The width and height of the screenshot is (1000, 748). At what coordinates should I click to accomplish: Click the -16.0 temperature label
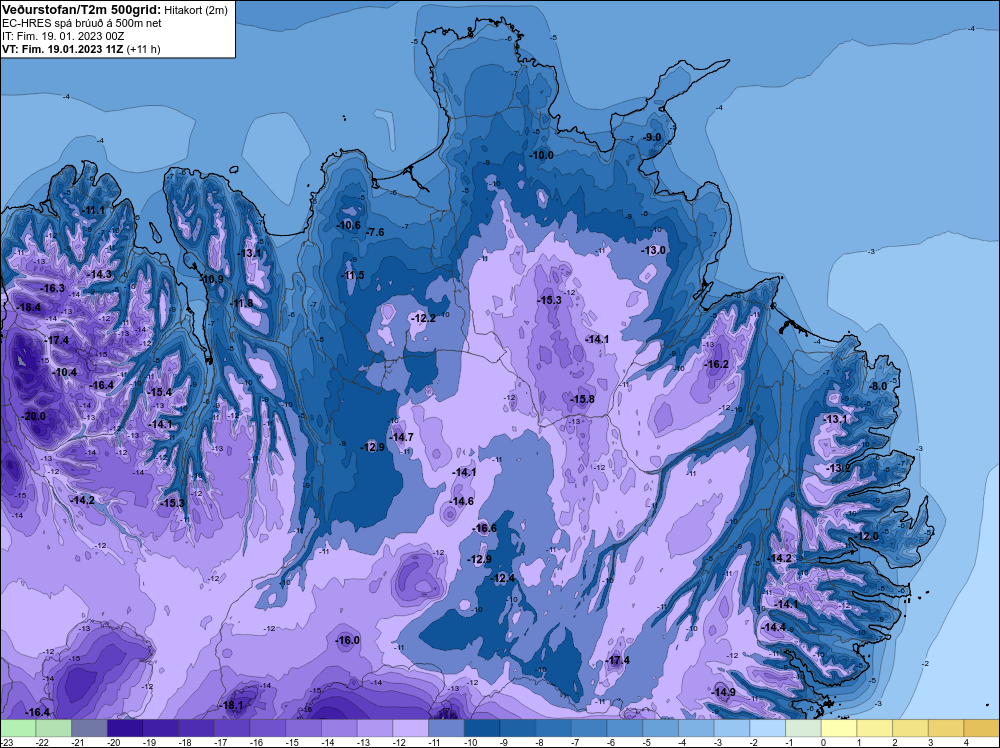tap(348, 640)
